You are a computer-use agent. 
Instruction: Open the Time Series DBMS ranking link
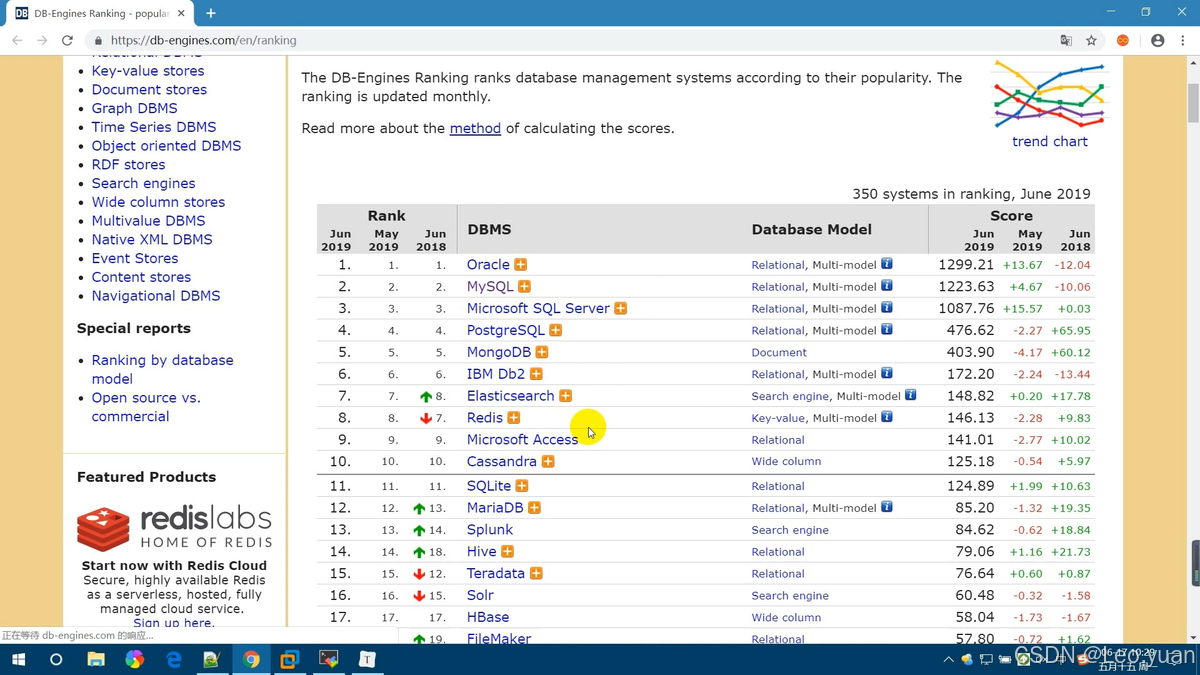click(154, 127)
